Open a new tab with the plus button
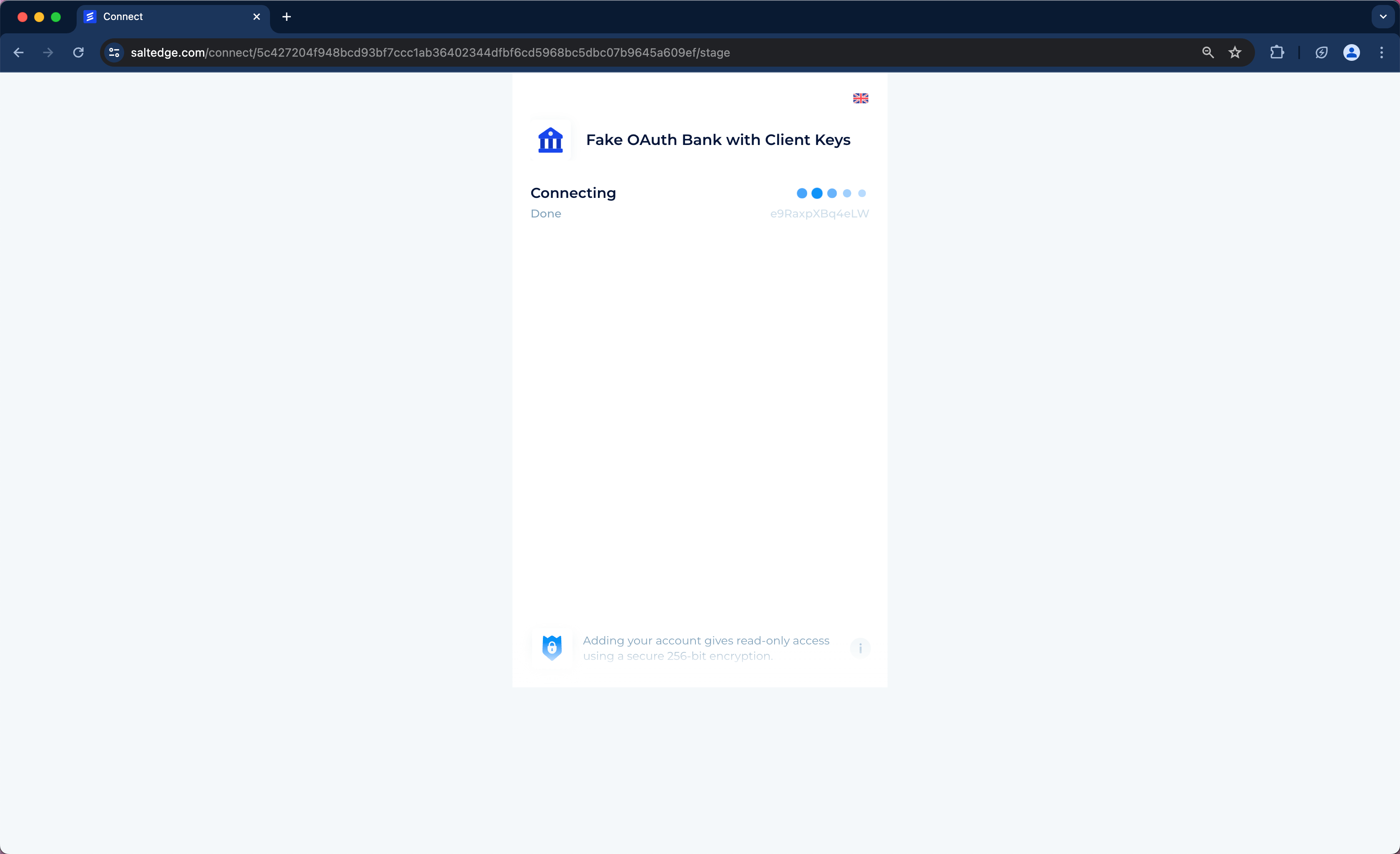 point(286,17)
